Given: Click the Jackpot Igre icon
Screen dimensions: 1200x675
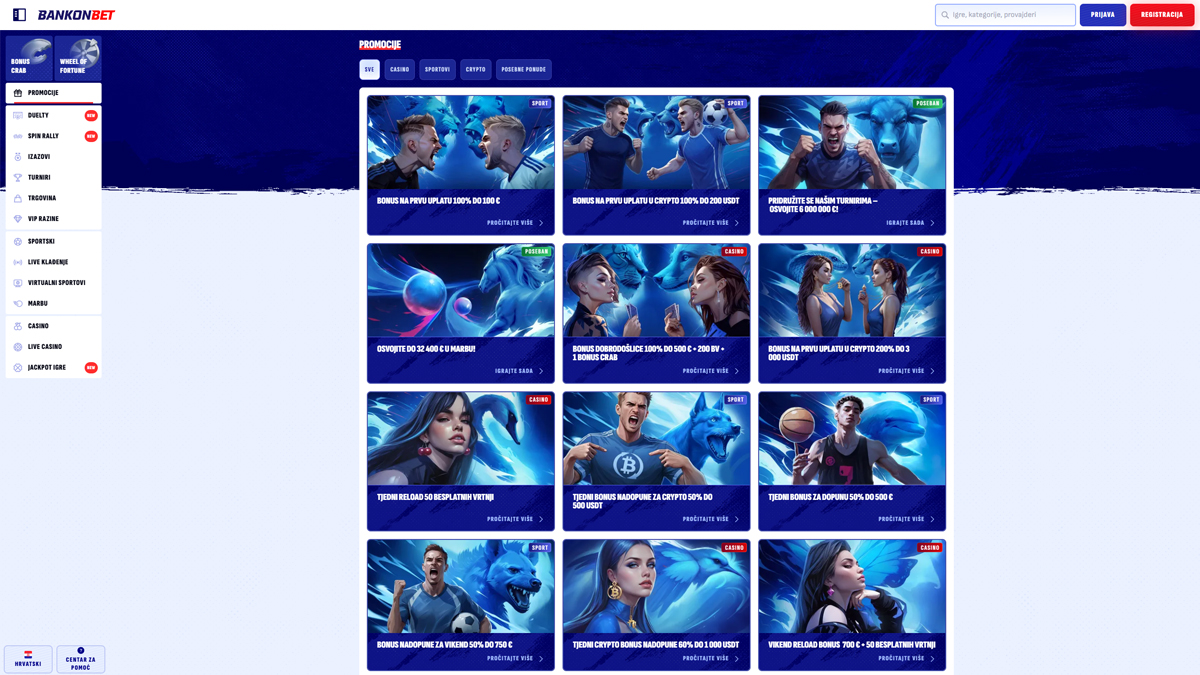Looking at the screenshot, I should [18, 368].
